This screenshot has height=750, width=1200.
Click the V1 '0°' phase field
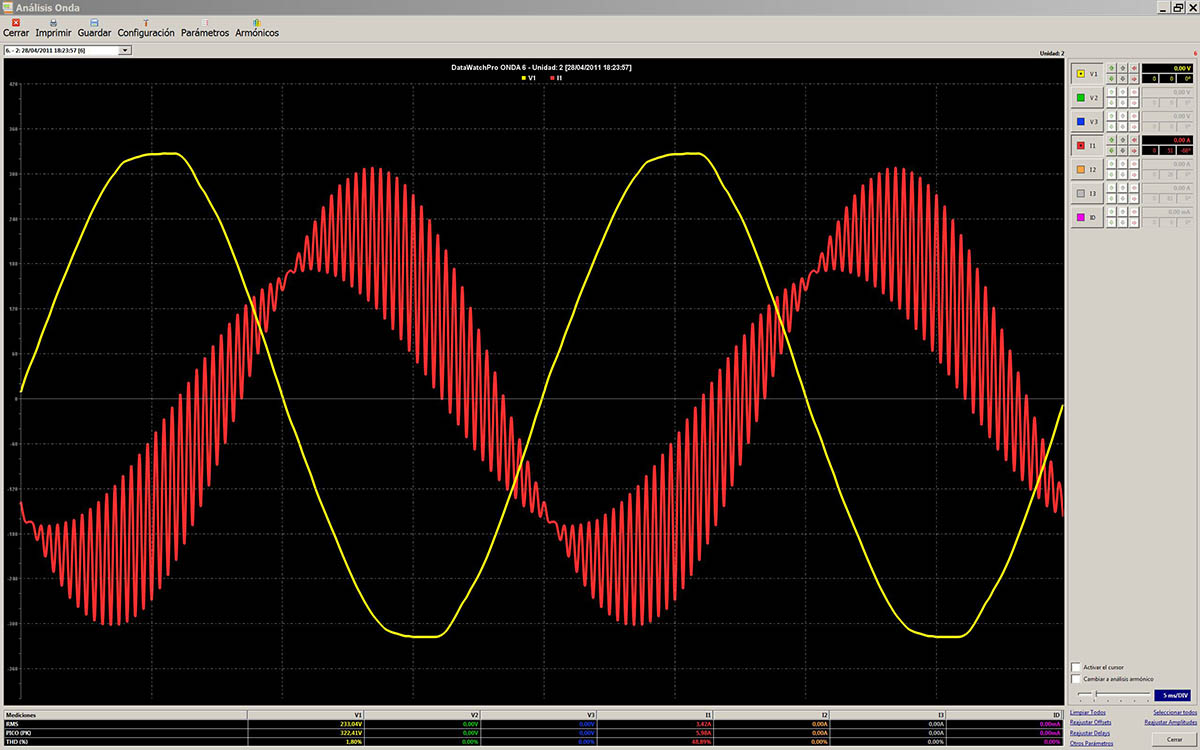coord(1185,79)
